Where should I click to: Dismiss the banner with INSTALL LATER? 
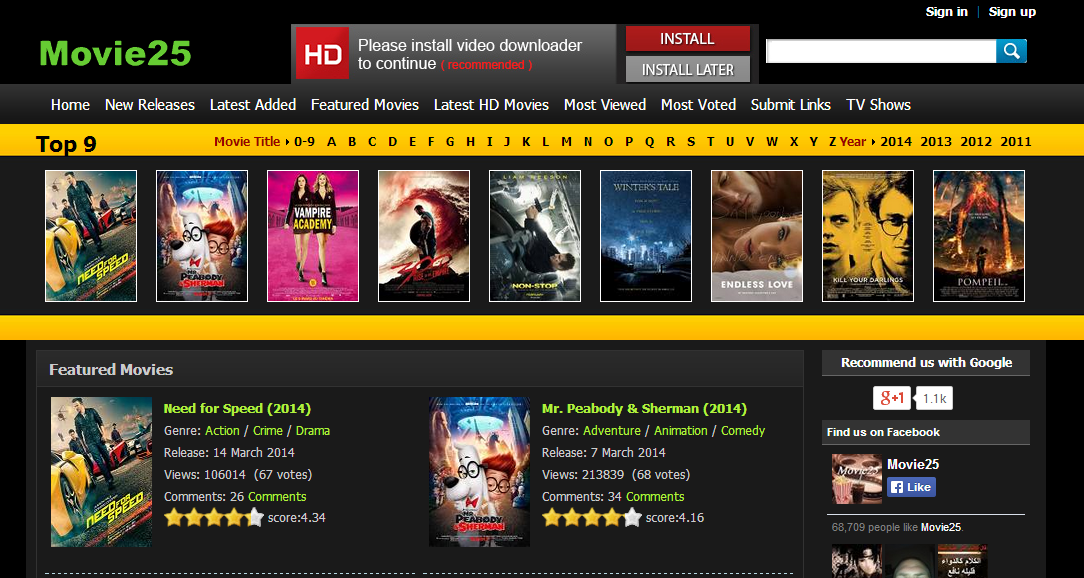tap(687, 69)
